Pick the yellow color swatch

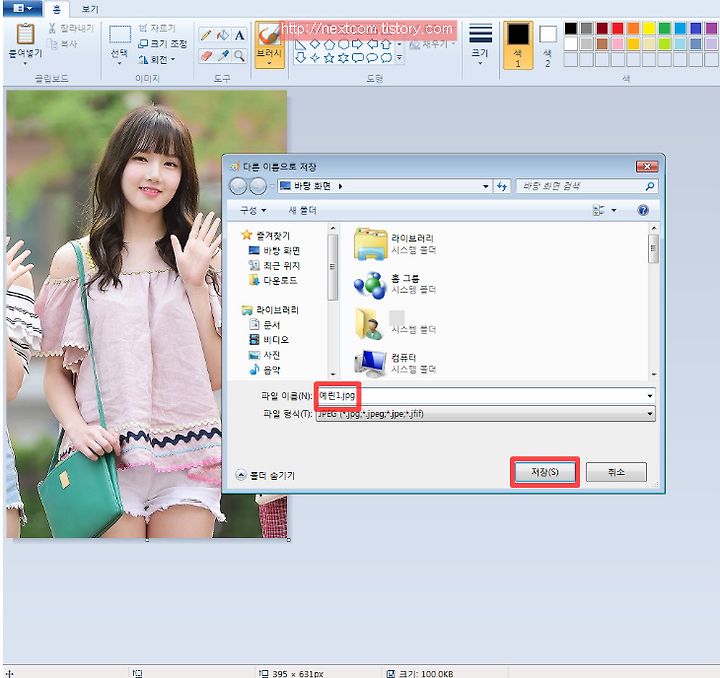pyautogui.click(x=649, y=28)
